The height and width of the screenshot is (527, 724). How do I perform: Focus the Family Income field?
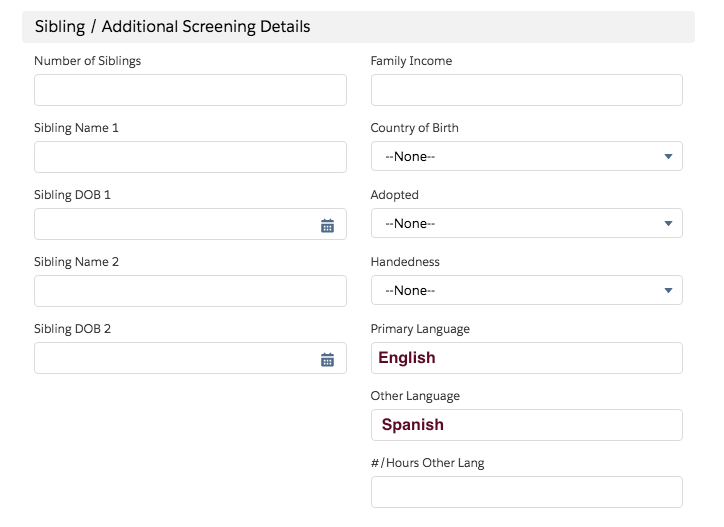(x=526, y=90)
